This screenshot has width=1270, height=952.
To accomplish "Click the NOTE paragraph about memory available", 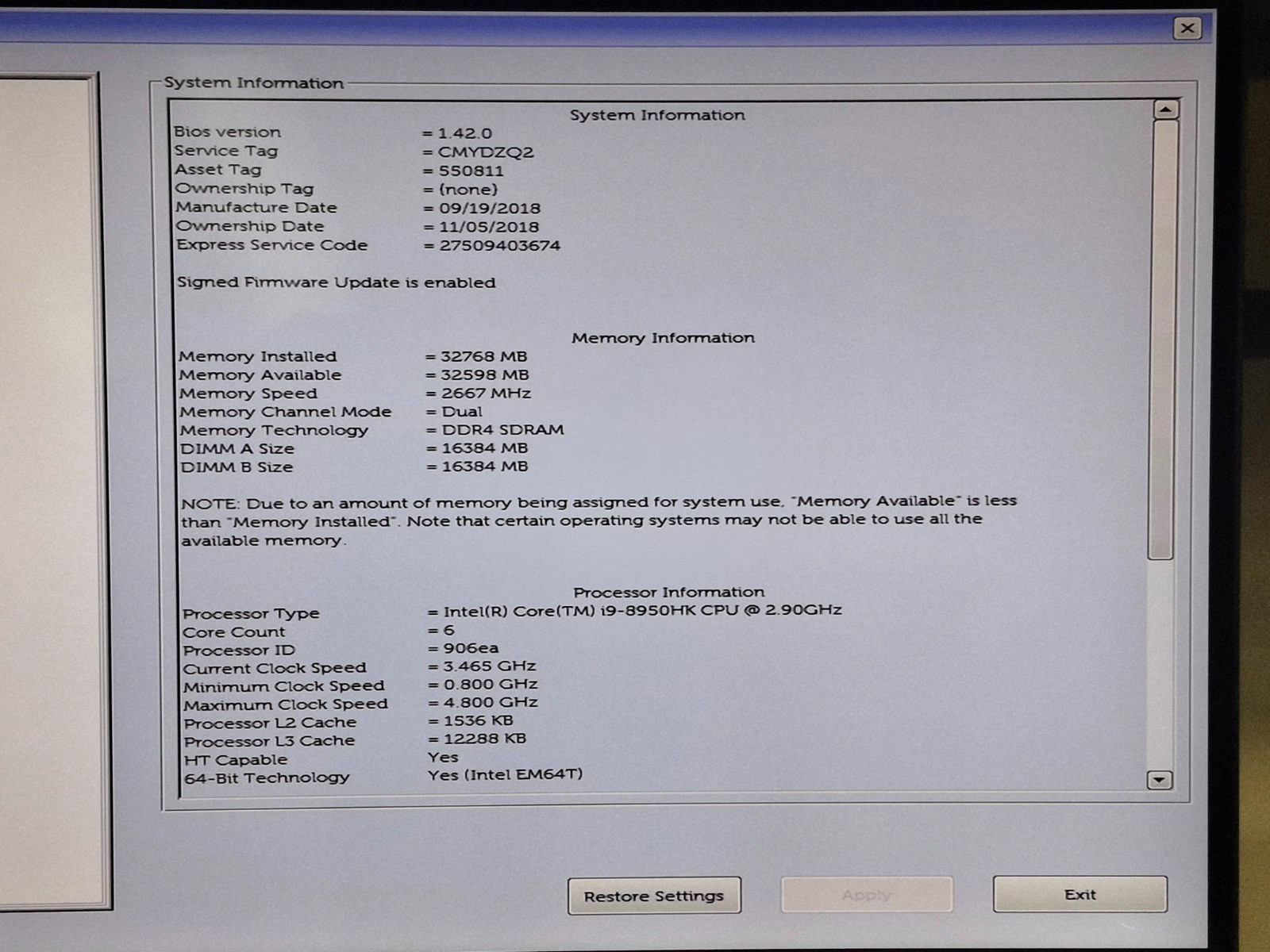I will click(598, 521).
